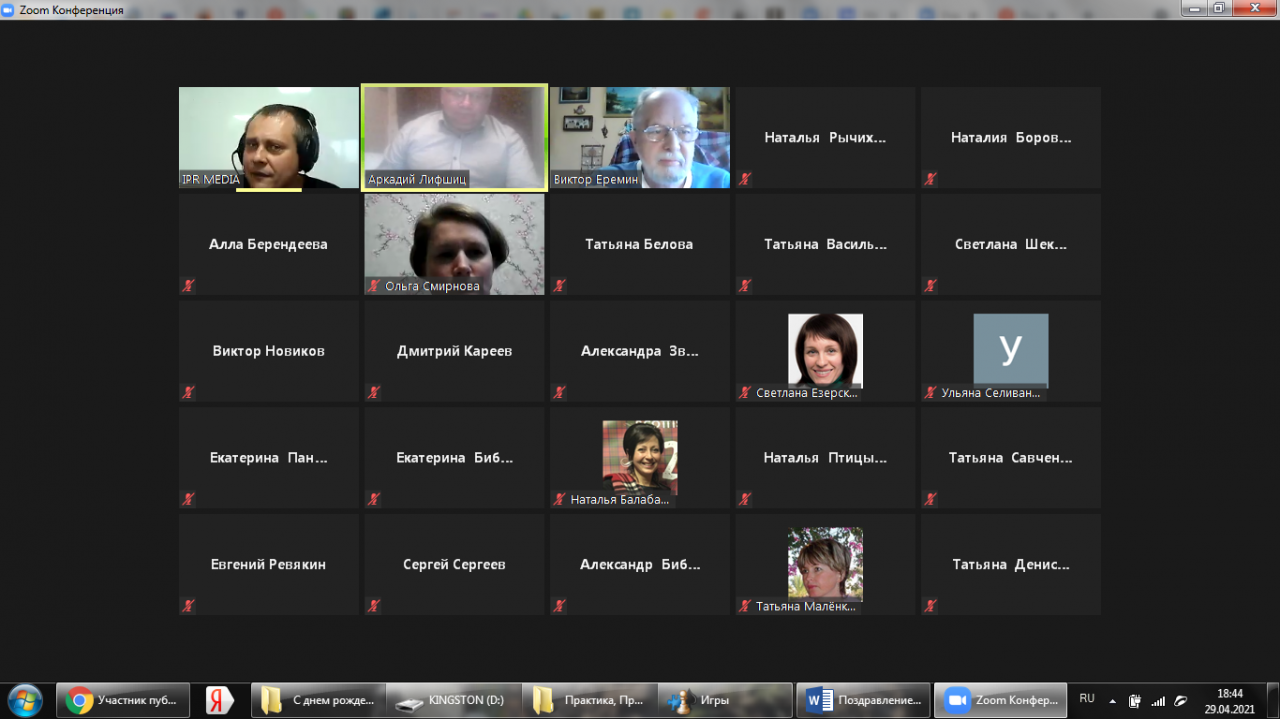Screen dimensions: 1280x719
Task: Select IPR MEDIA video tile
Action: click(x=268, y=137)
